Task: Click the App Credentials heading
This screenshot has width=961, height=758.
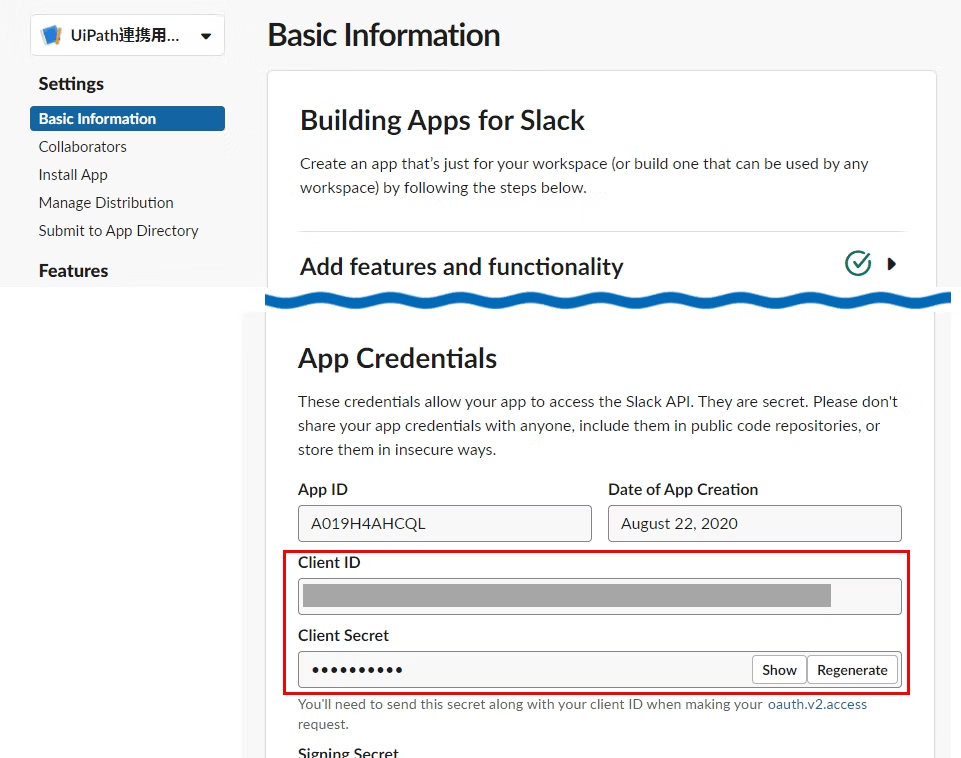Action: click(x=397, y=358)
